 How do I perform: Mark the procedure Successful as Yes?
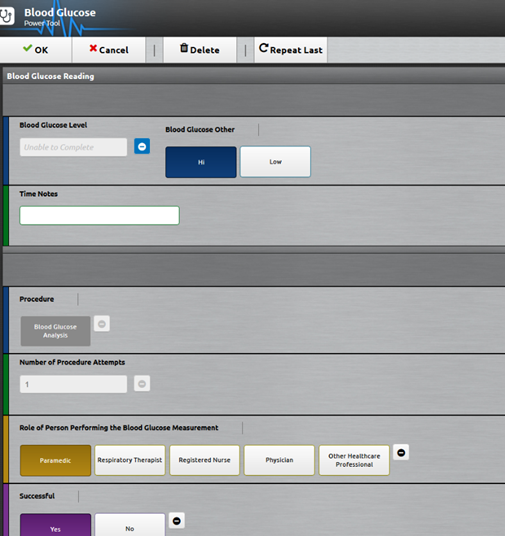coord(55,526)
